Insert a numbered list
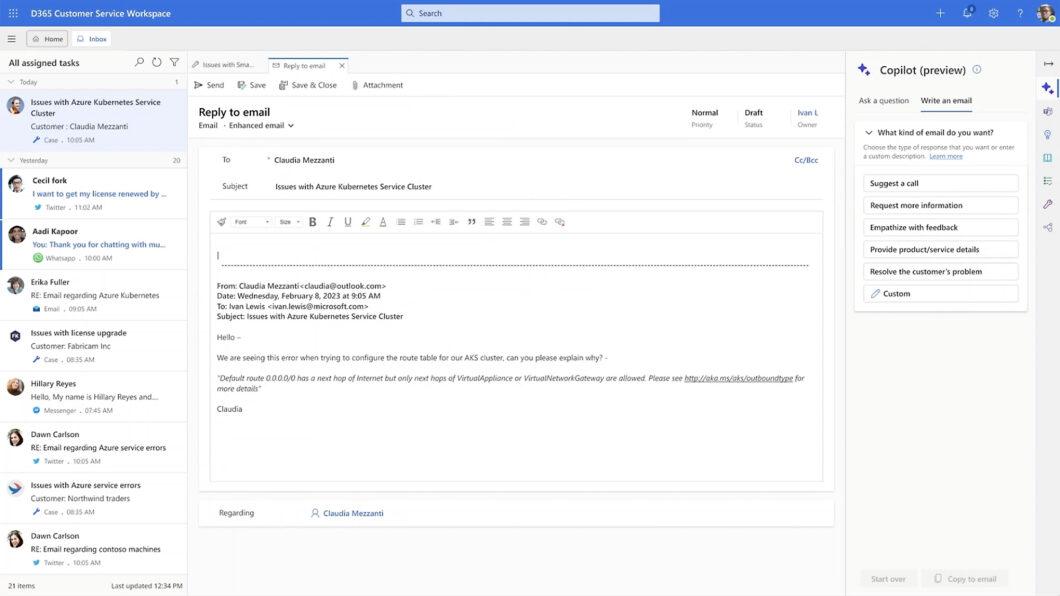This screenshot has height=596, width=1060. coord(418,222)
